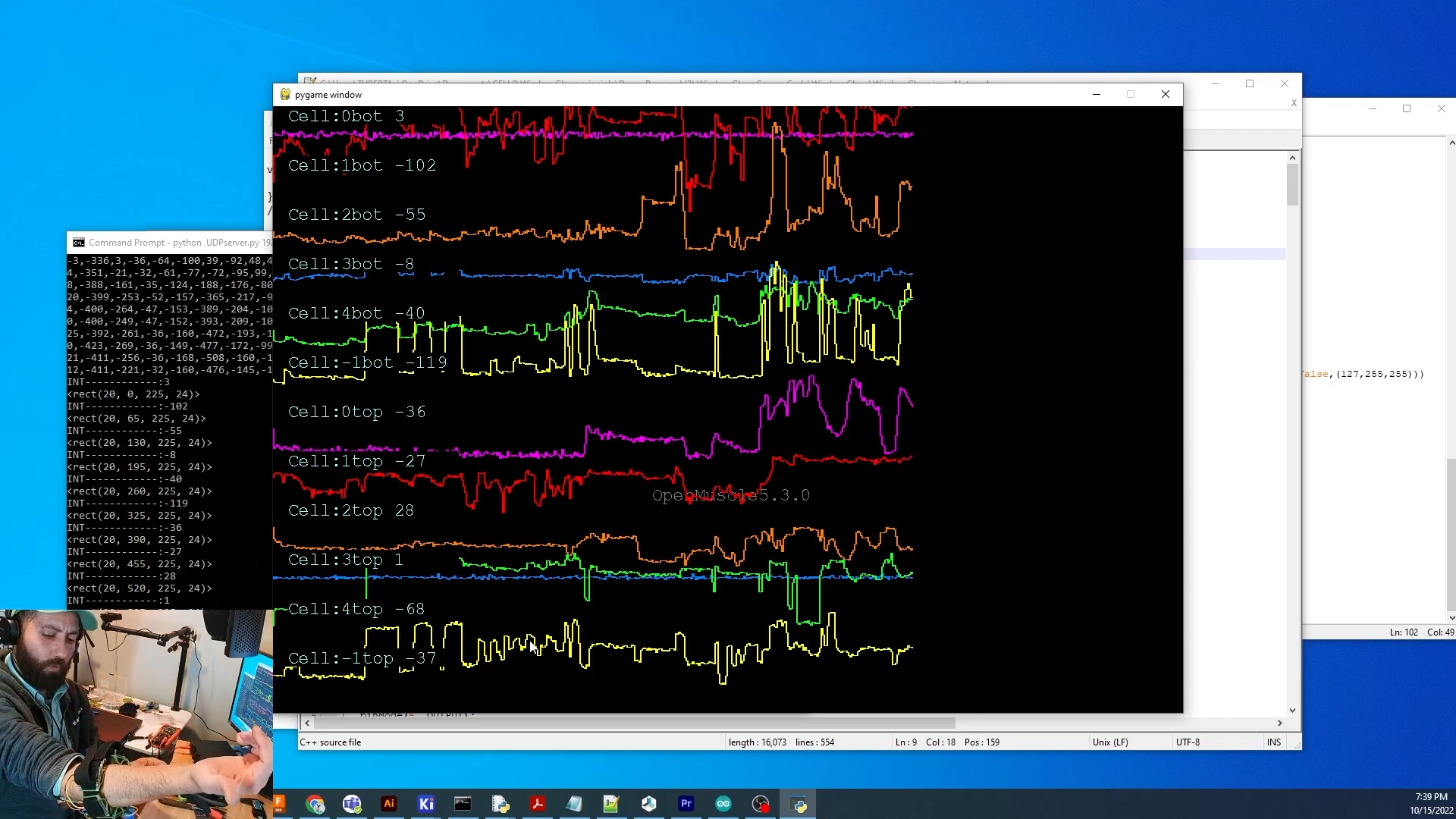Click the vertical scrollbar up arrow
Screen dimensions: 1456x819
[x=1292, y=158]
